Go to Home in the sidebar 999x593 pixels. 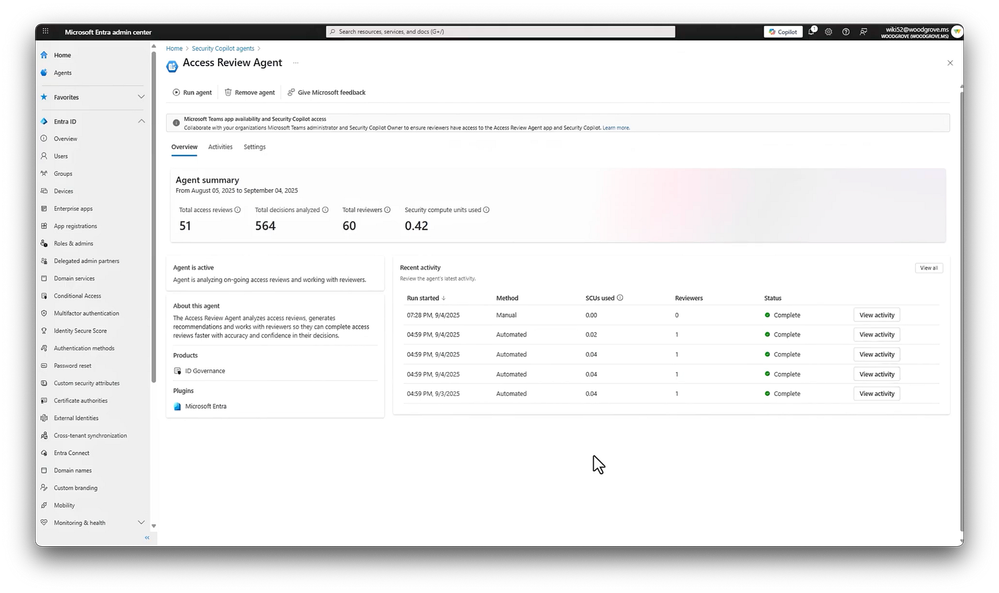tap(62, 55)
